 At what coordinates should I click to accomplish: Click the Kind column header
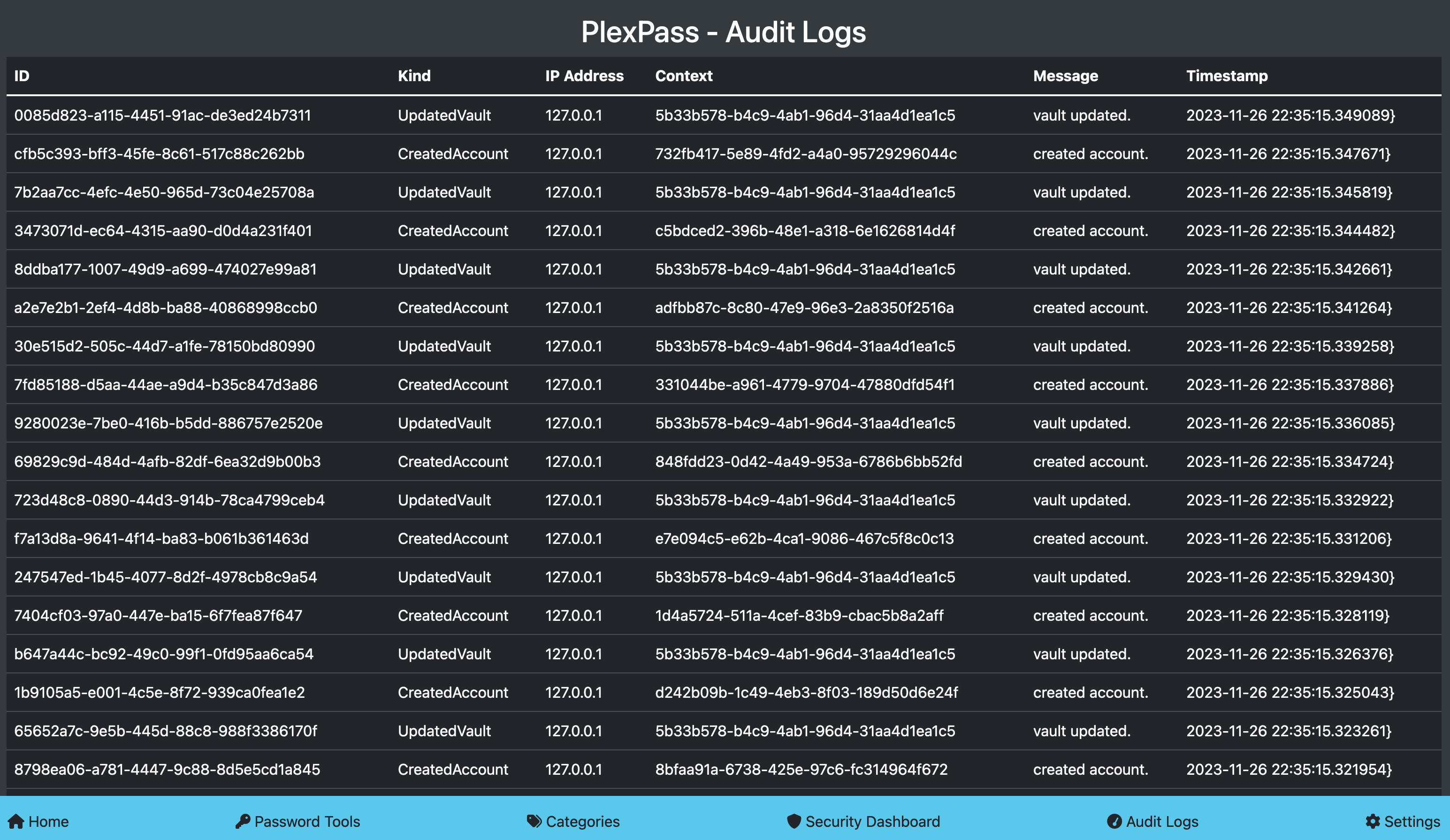[x=414, y=76]
